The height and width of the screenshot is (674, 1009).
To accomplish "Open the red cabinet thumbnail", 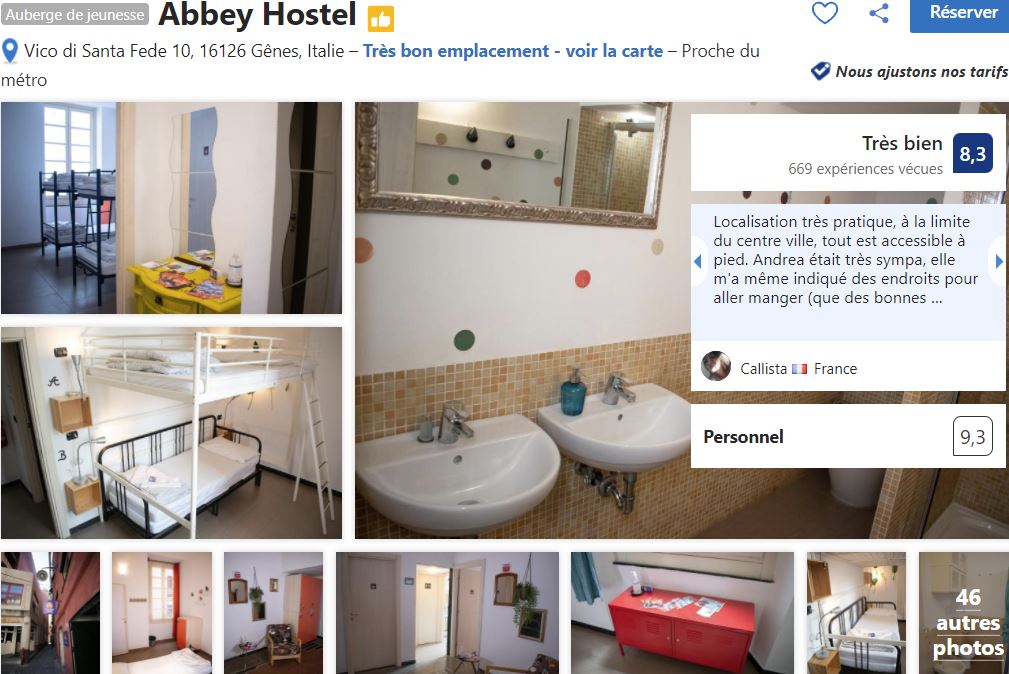I will (682, 613).
